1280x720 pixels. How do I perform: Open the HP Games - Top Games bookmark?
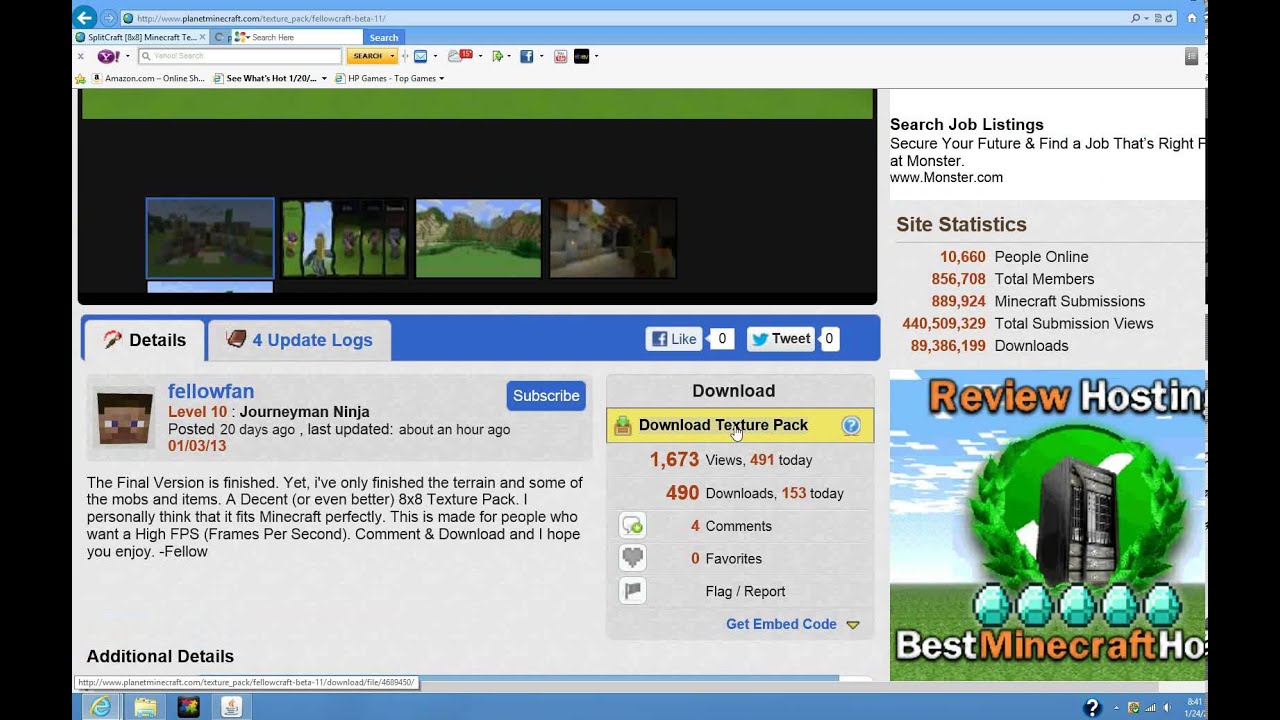pyautogui.click(x=385, y=78)
